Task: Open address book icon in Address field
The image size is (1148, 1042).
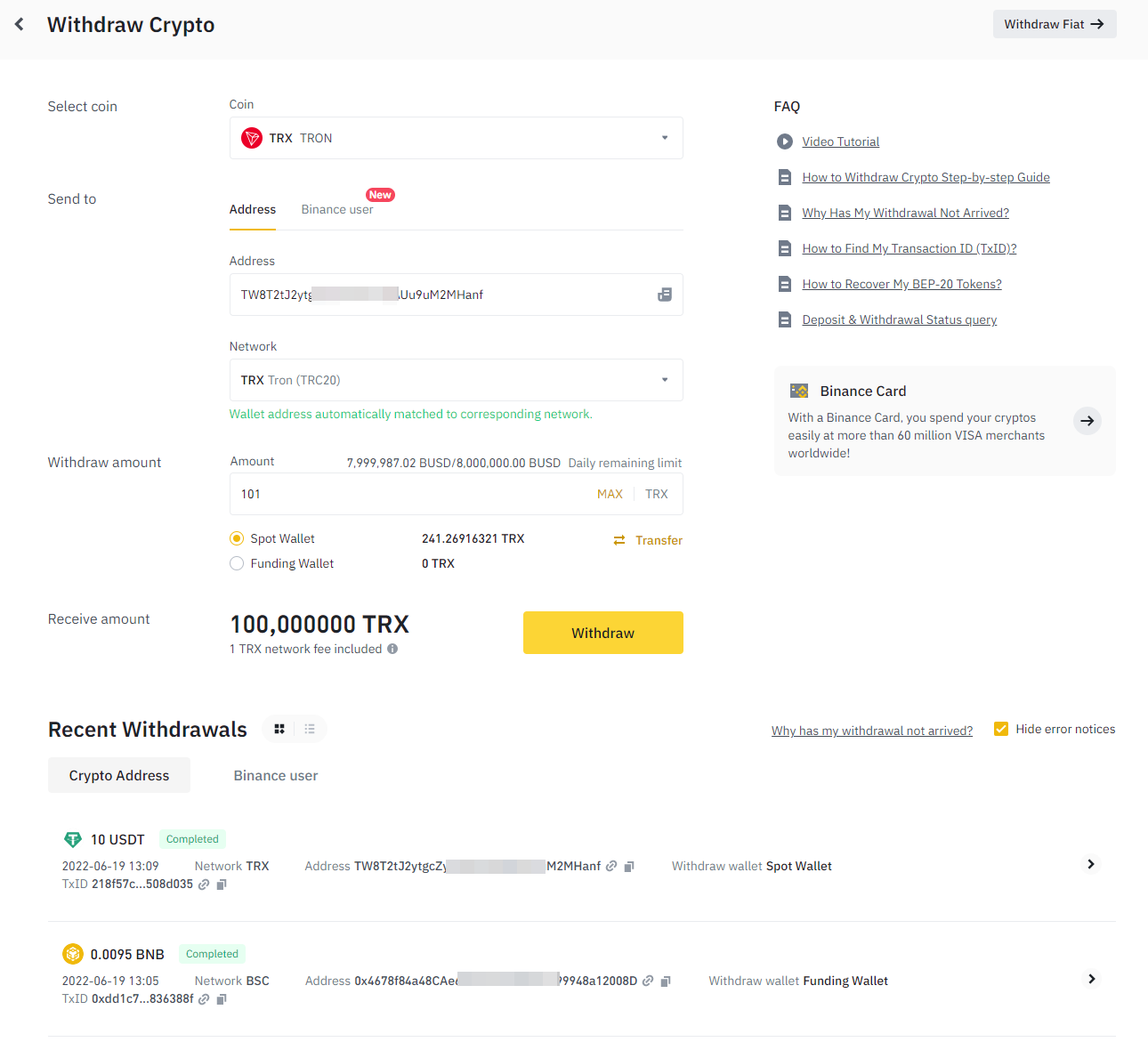Action: (x=665, y=295)
